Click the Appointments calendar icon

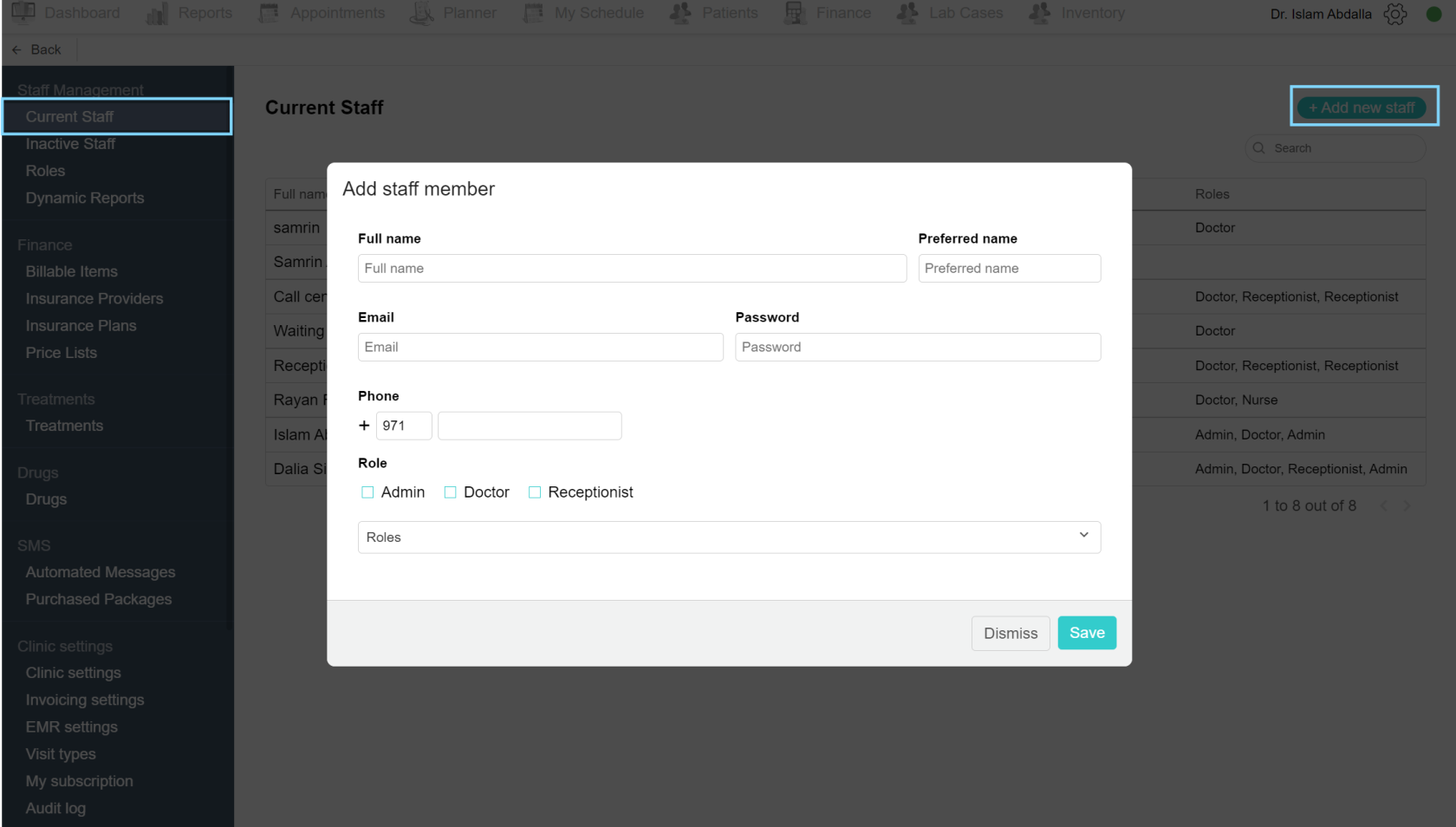point(270,13)
